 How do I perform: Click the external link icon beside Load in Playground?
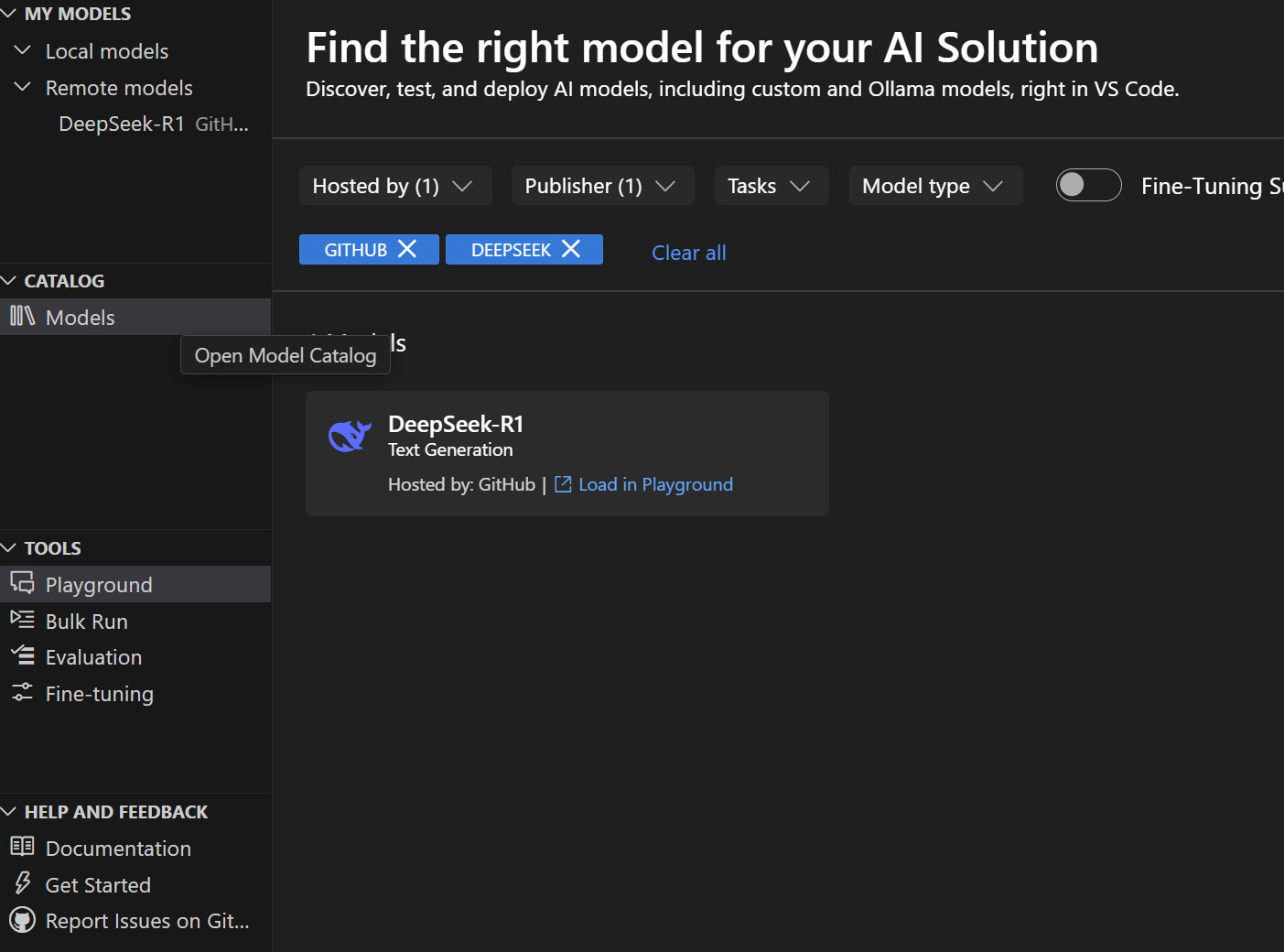(563, 484)
